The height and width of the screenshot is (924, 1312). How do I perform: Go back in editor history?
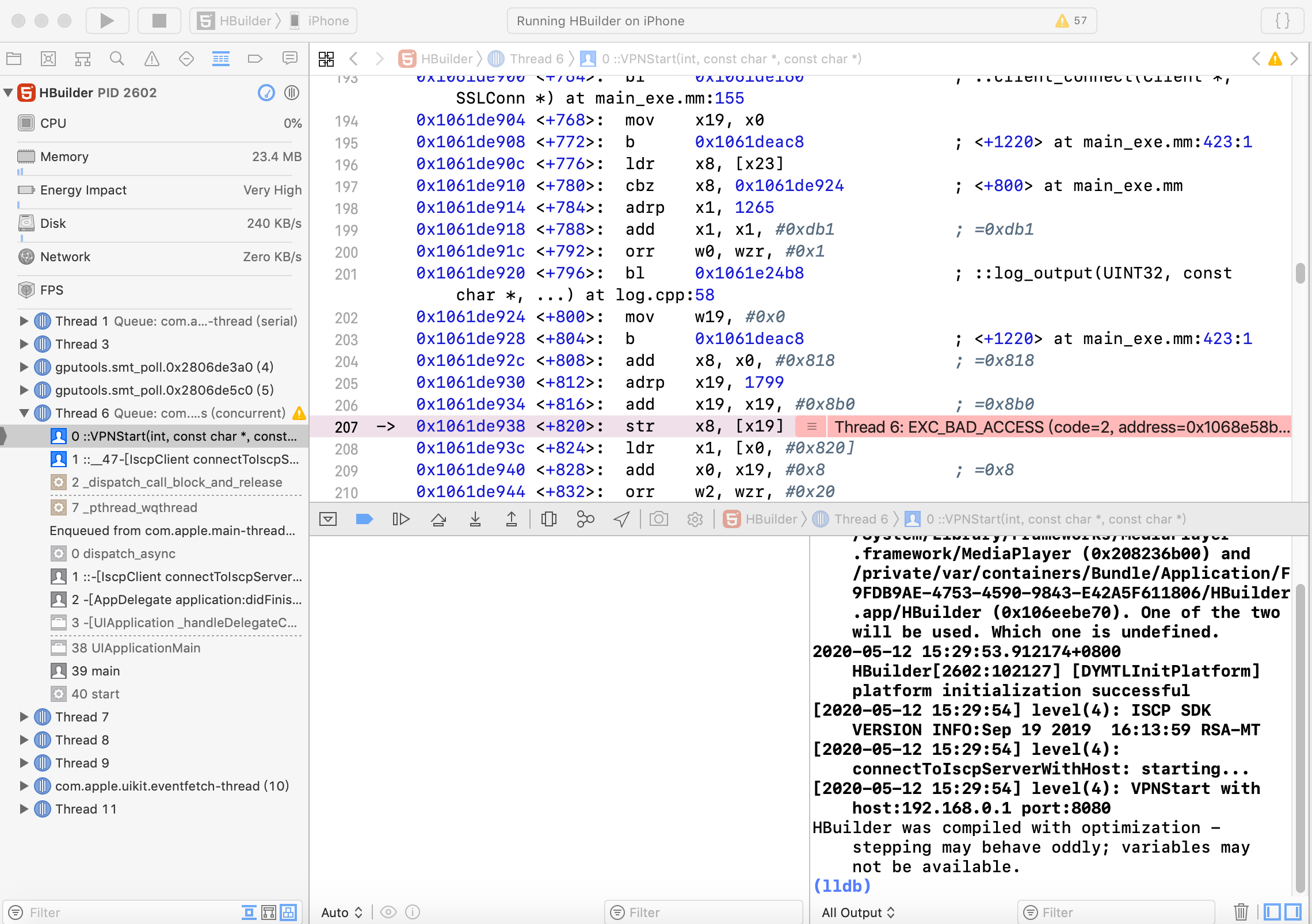coord(354,59)
